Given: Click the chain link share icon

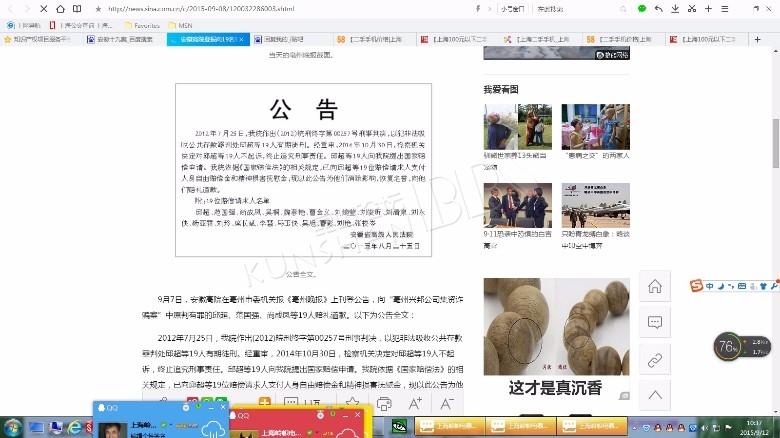Looking at the screenshot, I should point(655,358).
